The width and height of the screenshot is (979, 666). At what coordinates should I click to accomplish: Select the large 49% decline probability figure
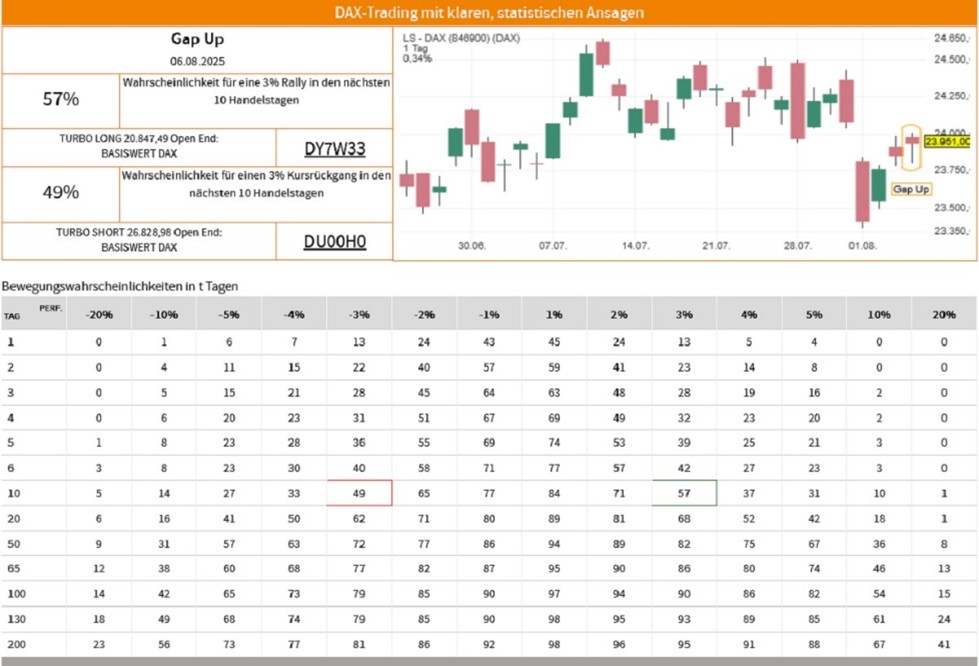61,192
